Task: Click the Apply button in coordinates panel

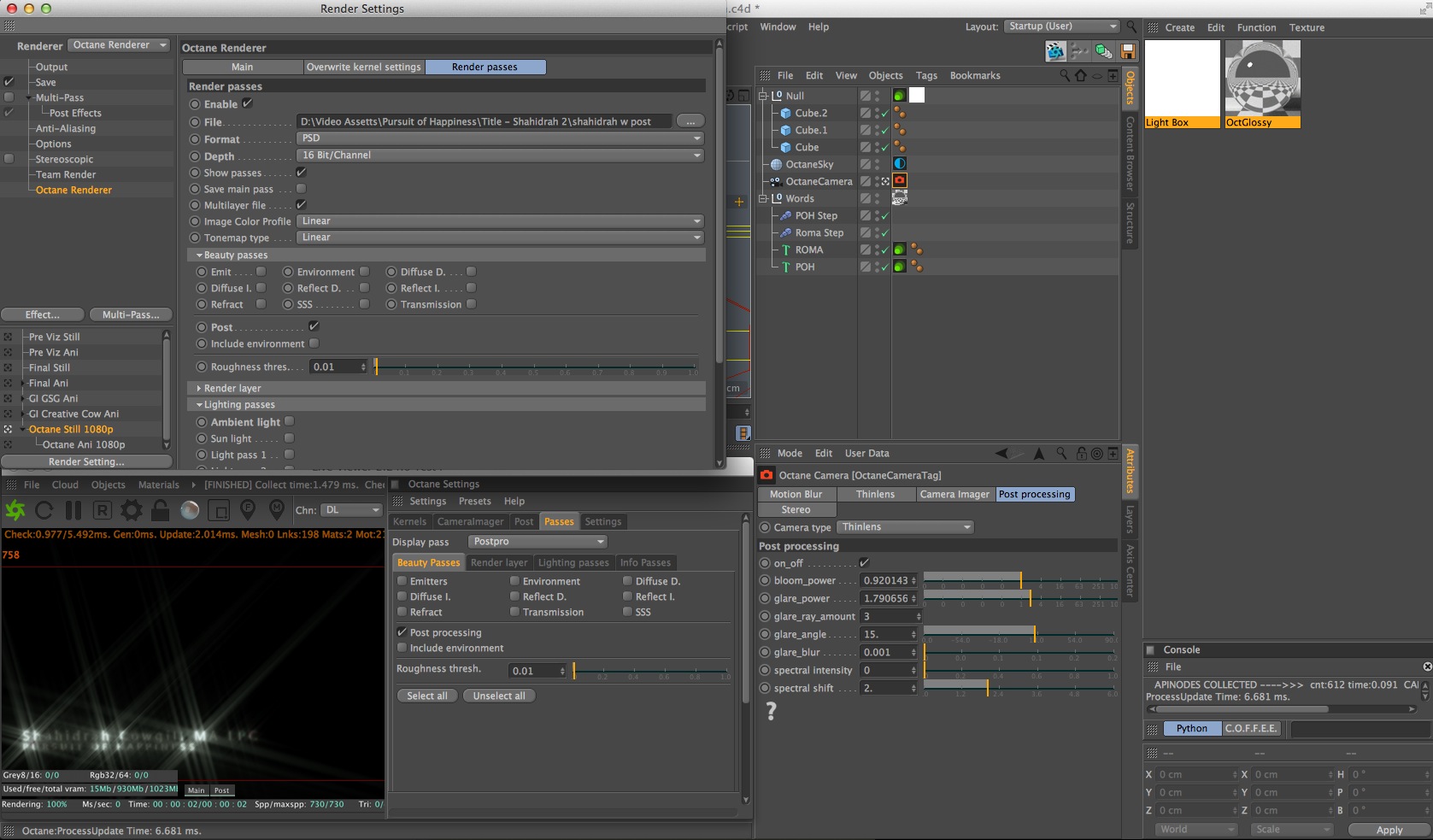Action: tap(1389, 830)
